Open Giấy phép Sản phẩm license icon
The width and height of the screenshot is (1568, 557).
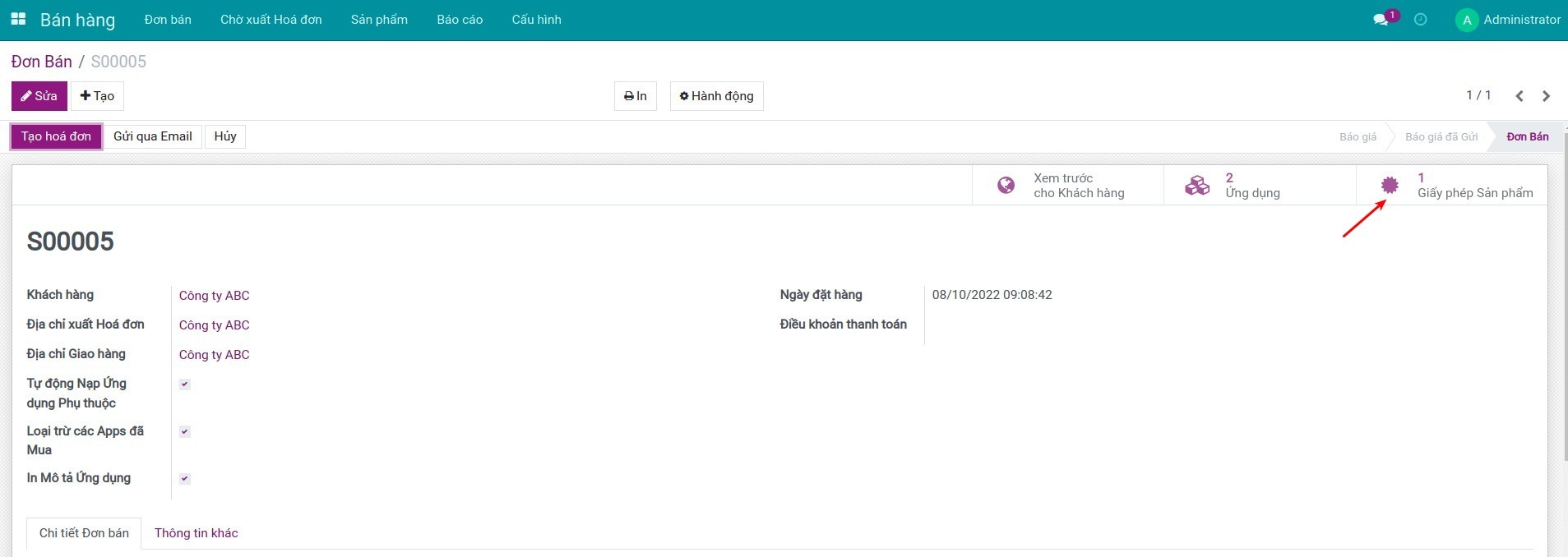pyautogui.click(x=1390, y=186)
